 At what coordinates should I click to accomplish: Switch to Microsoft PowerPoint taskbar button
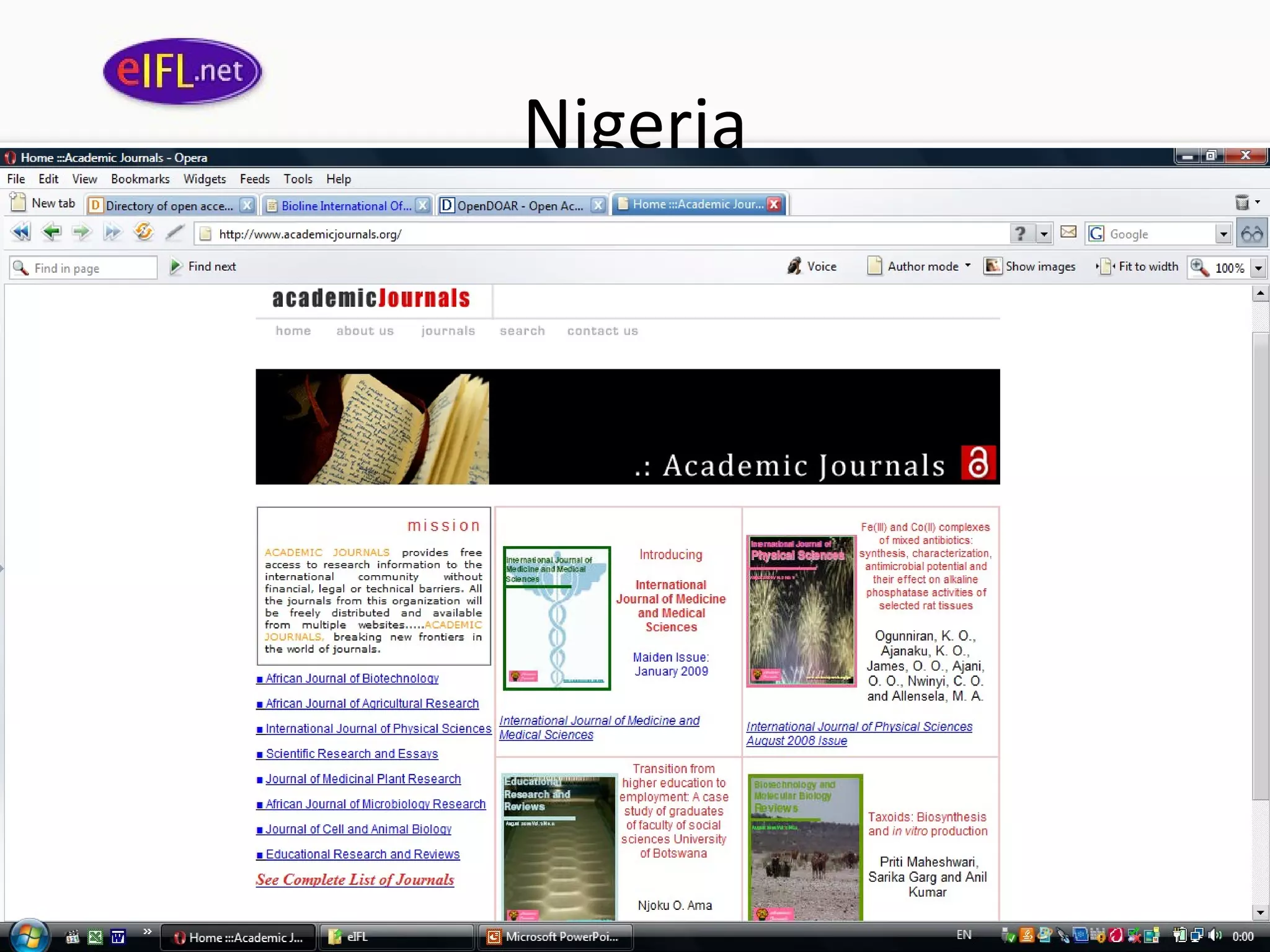(555, 937)
